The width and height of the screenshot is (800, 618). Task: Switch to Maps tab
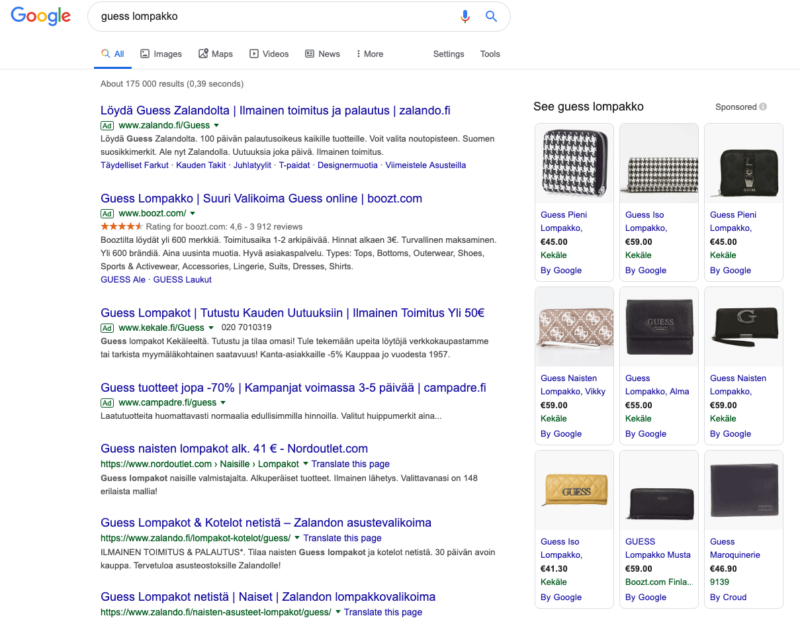click(x=215, y=54)
